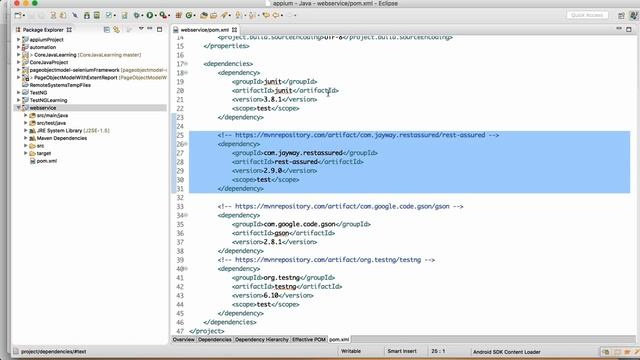Viewport: 640px width, 360px height.
Task: Select the TestNG project
Action: [38, 93]
